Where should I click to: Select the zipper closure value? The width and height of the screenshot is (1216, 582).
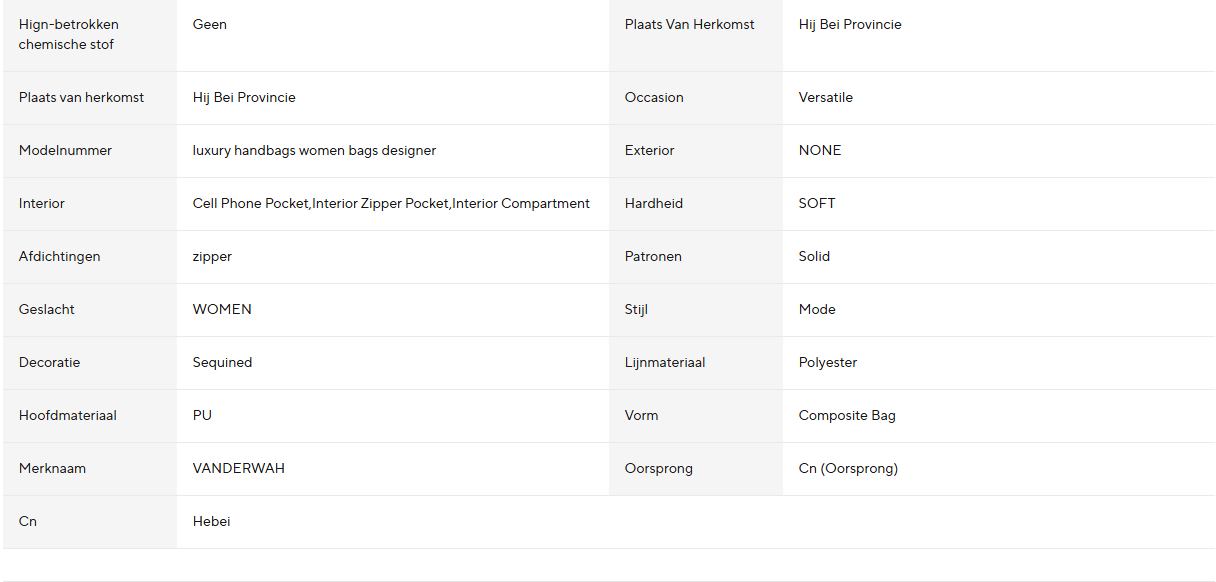click(212, 257)
